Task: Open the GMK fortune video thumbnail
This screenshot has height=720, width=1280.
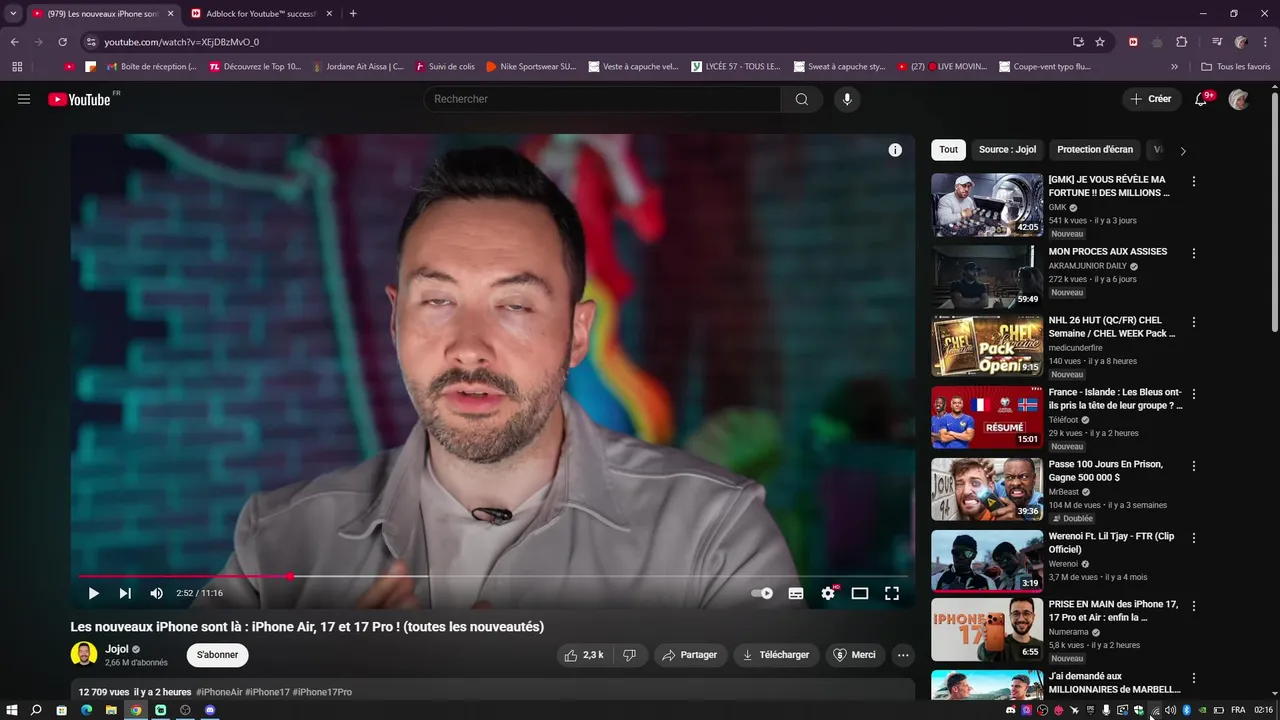Action: [x=987, y=205]
